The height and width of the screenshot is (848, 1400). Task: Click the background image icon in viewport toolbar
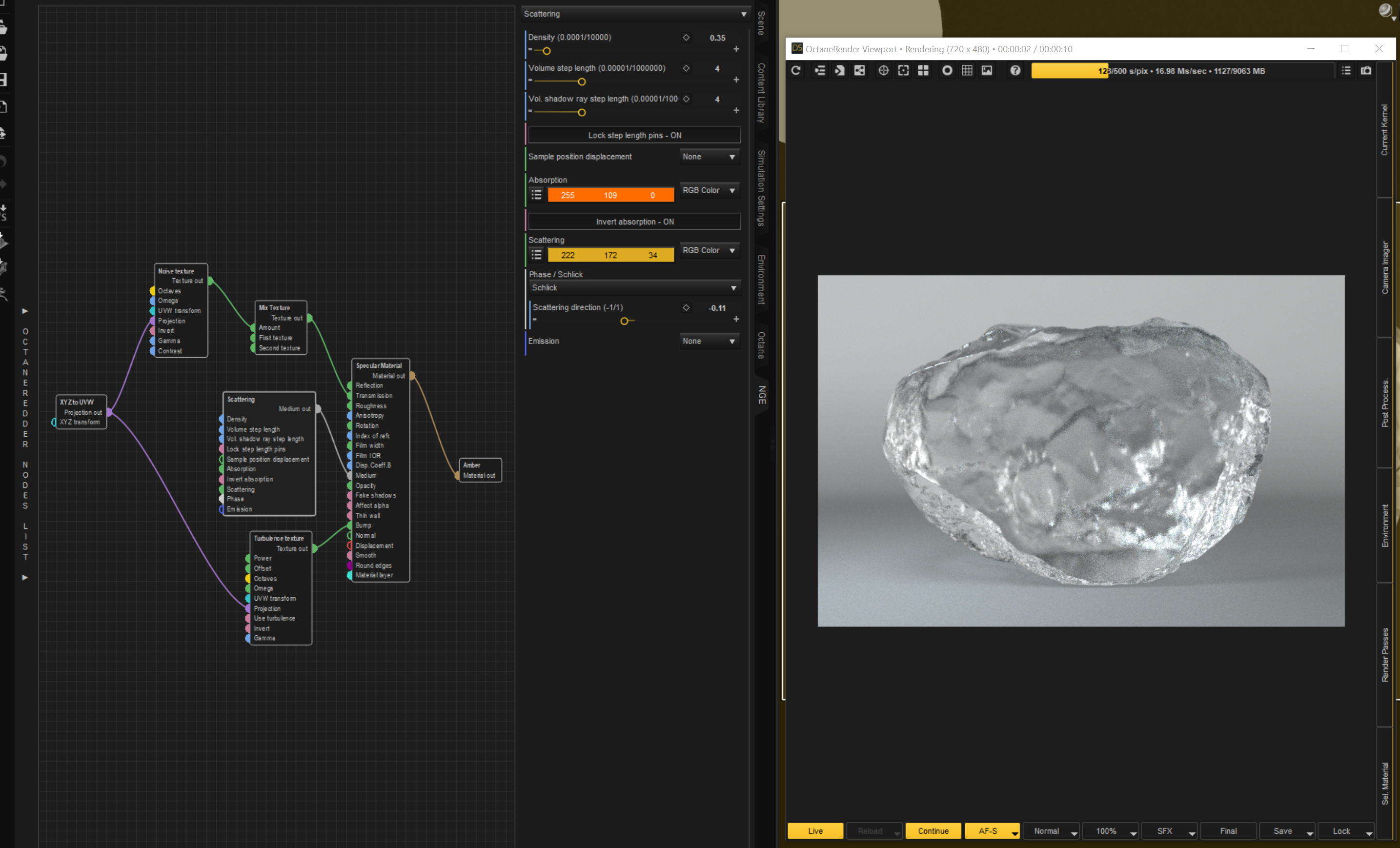pos(987,70)
